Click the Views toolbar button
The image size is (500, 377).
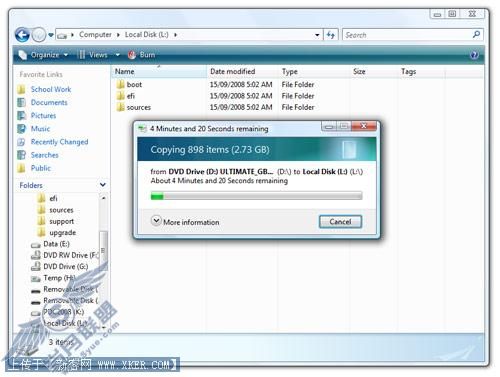coord(93,55)
